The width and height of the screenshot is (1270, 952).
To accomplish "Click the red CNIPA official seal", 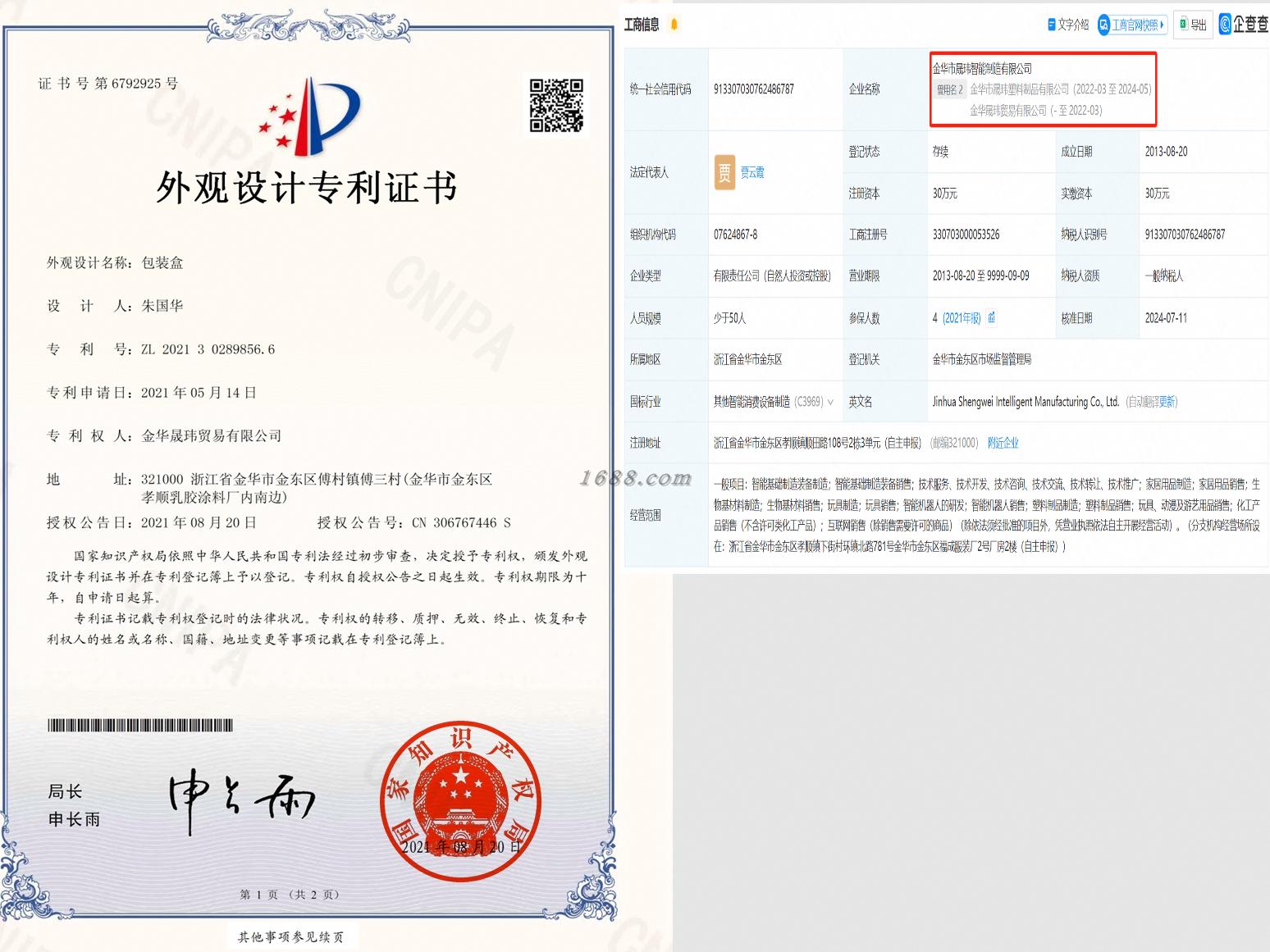I will pos(459,802).
